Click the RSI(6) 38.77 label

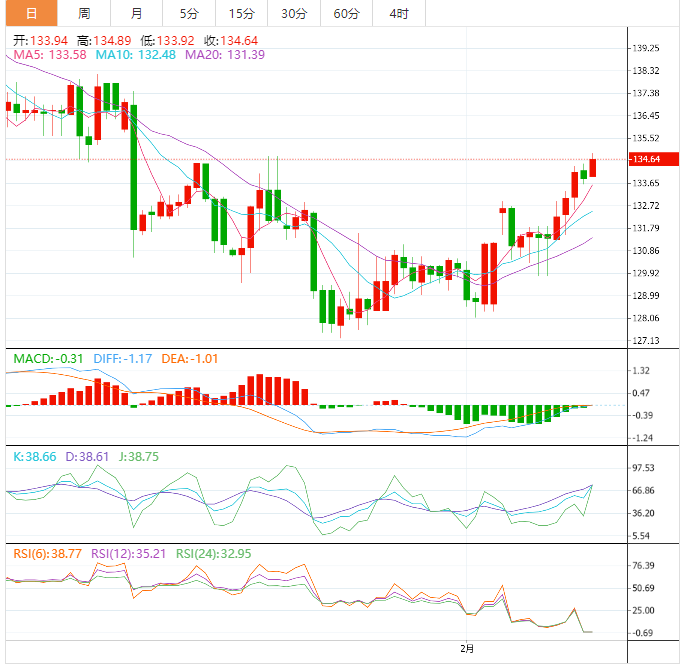click(48, 554)
